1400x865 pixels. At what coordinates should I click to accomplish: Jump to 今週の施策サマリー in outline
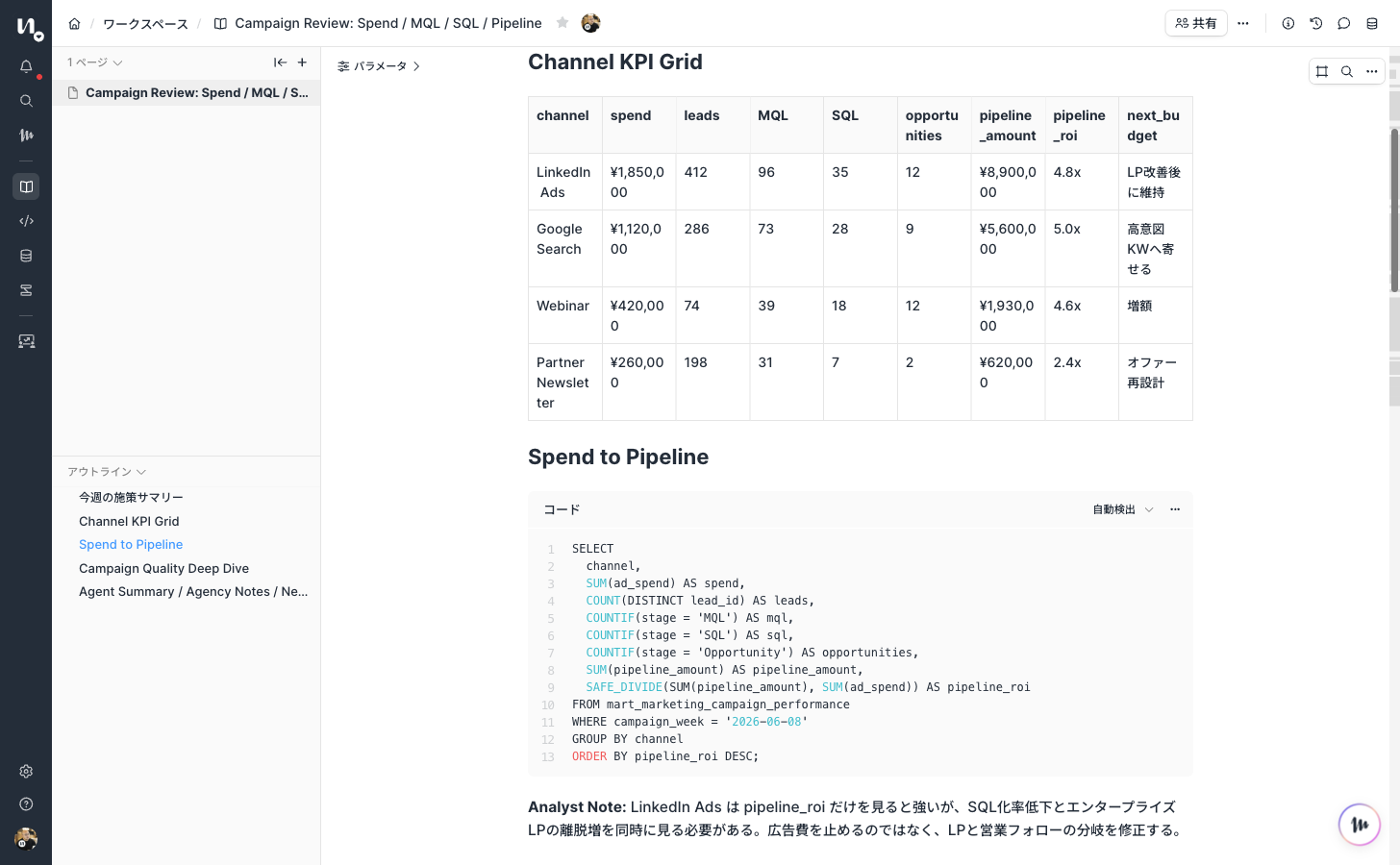[x=131, y=498]
